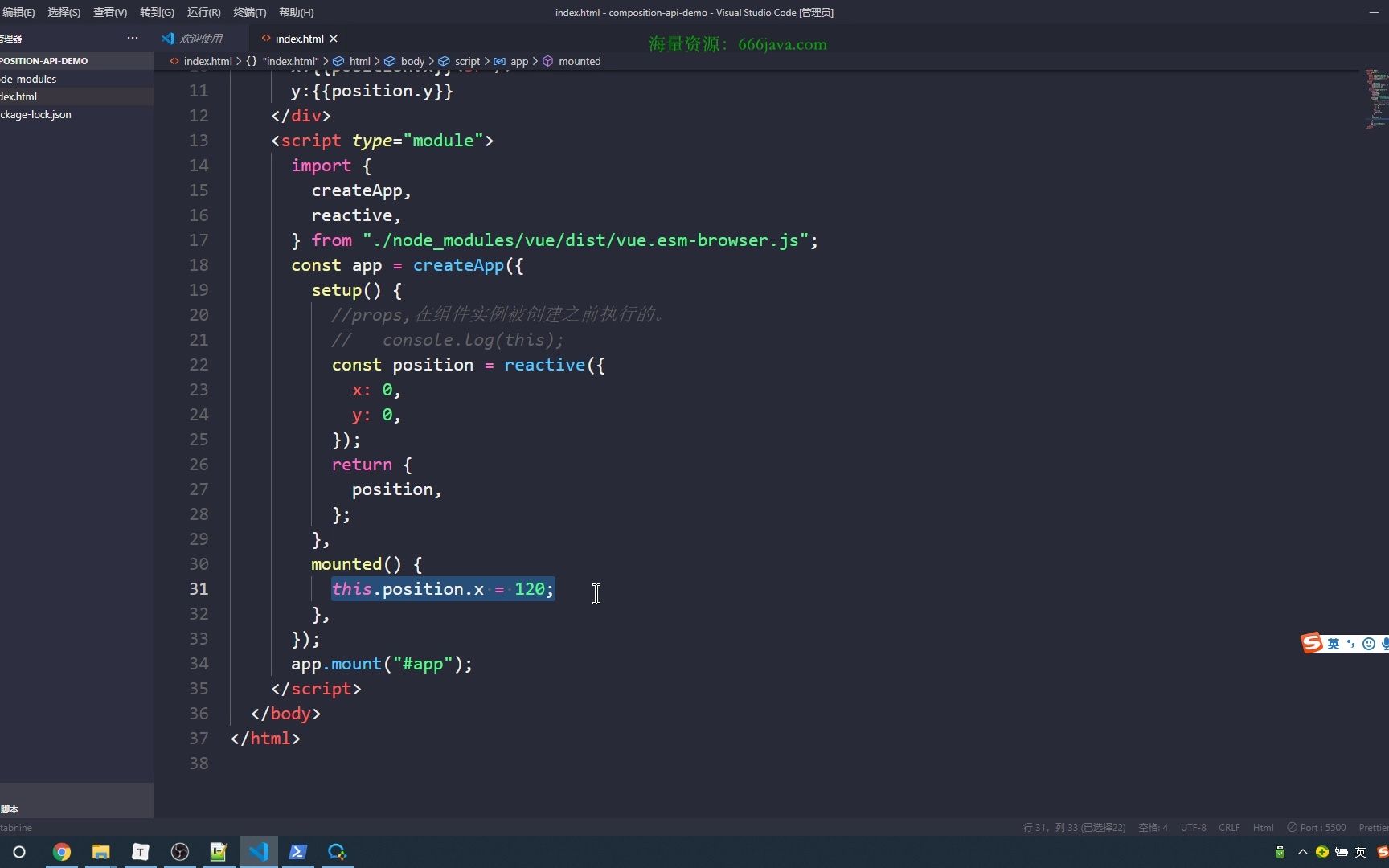Click the body element symbol icon

click(390, 61)
